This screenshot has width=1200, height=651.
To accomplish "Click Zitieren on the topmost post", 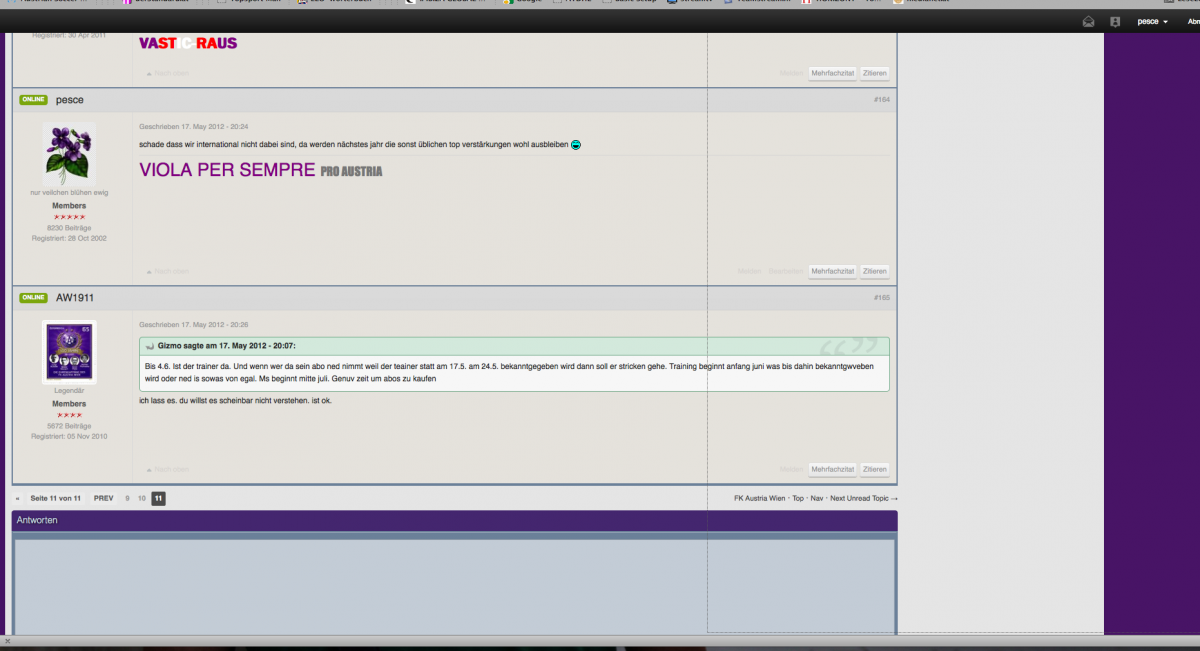I will click(x=875, y=73).
